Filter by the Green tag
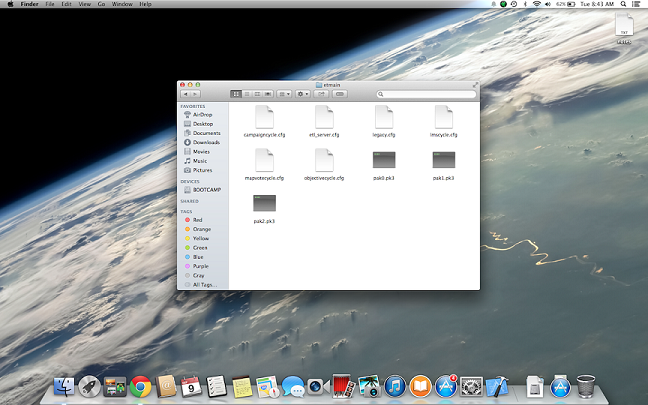 click(x=202, y=248)
